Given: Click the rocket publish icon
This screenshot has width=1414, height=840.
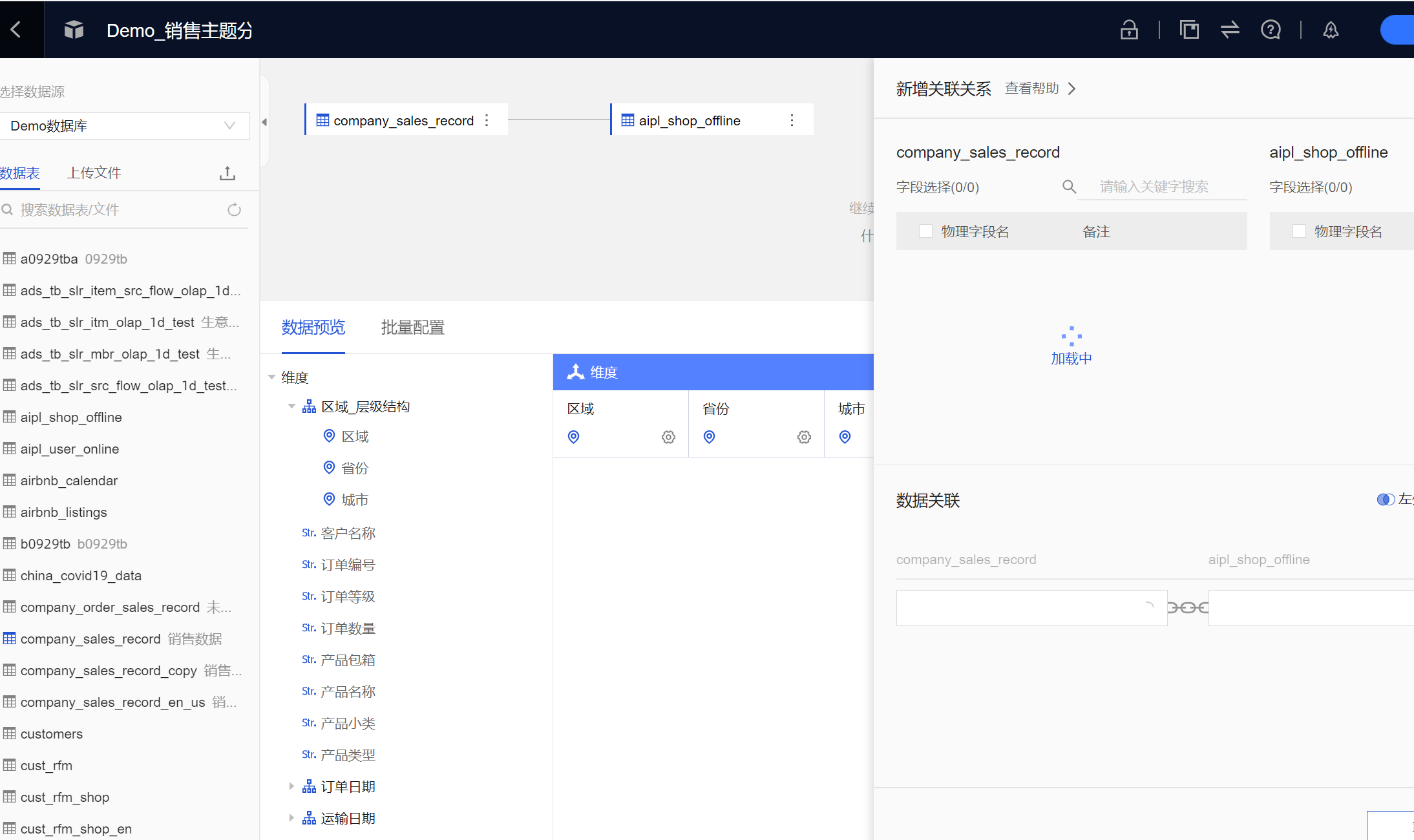Looking at the screenshot, I should pos(1331,30).
